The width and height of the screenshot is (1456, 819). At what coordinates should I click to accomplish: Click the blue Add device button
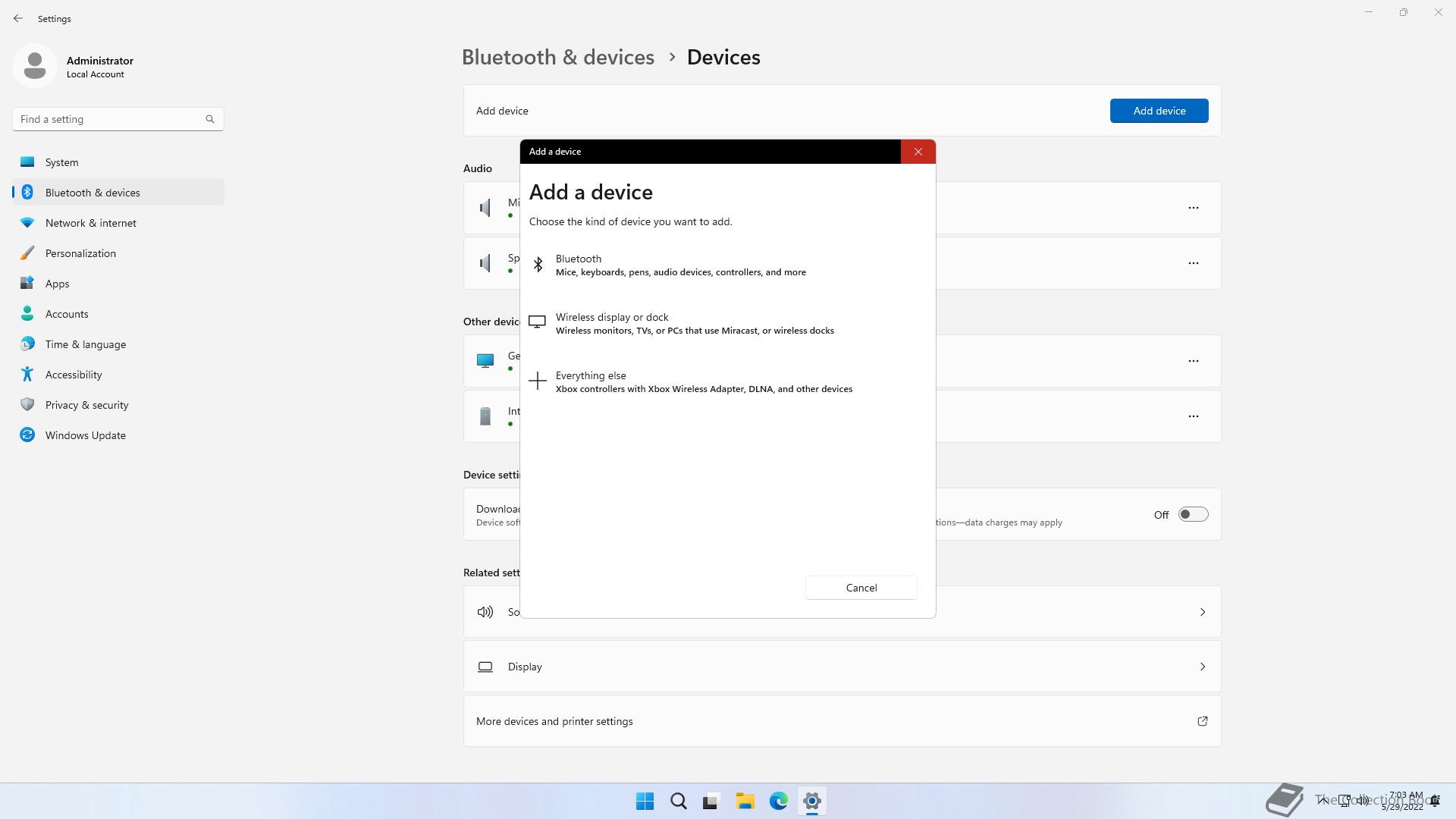pyautogui.click(x=1159, y=111)
